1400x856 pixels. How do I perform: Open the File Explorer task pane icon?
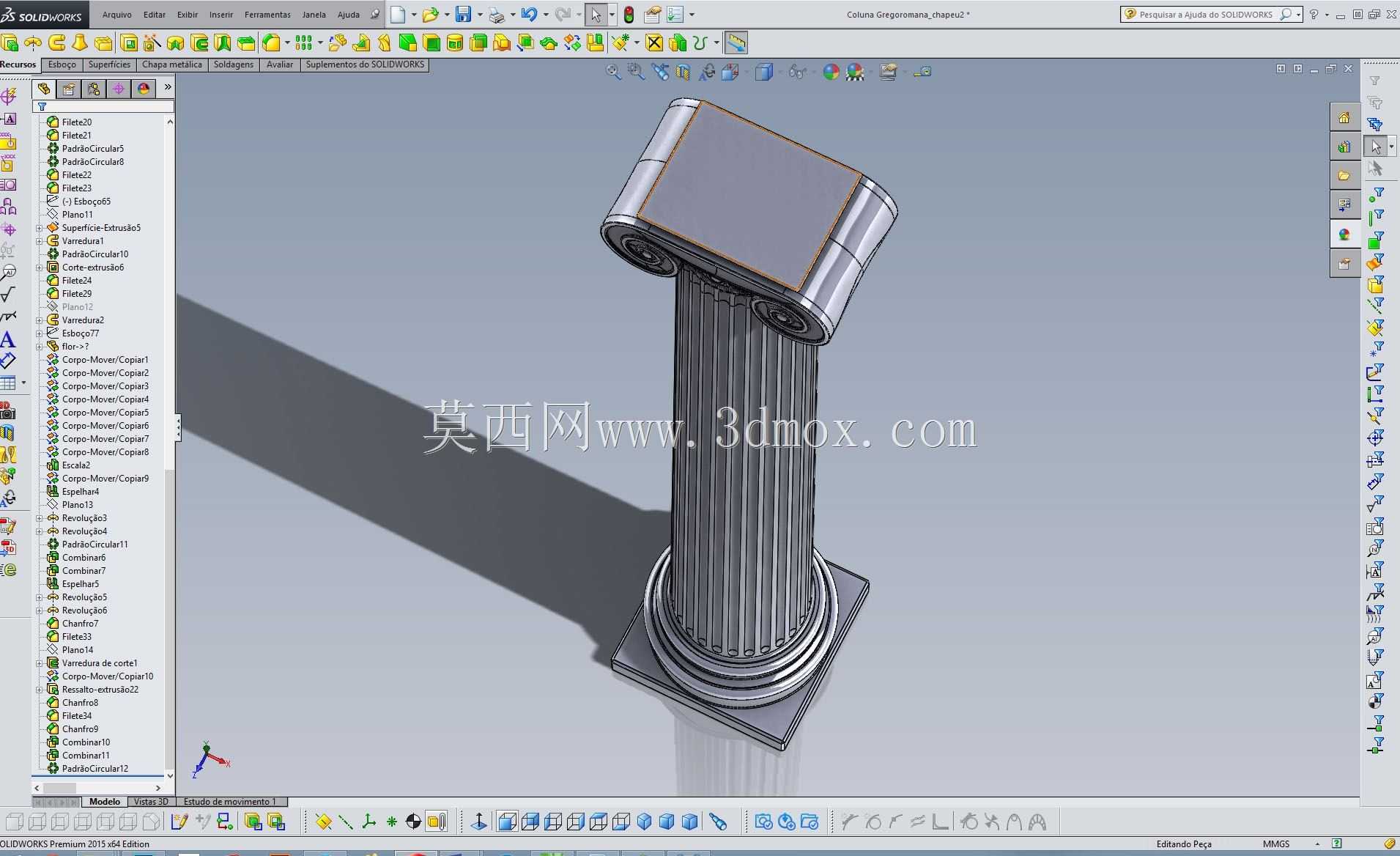coord(1344,176)
